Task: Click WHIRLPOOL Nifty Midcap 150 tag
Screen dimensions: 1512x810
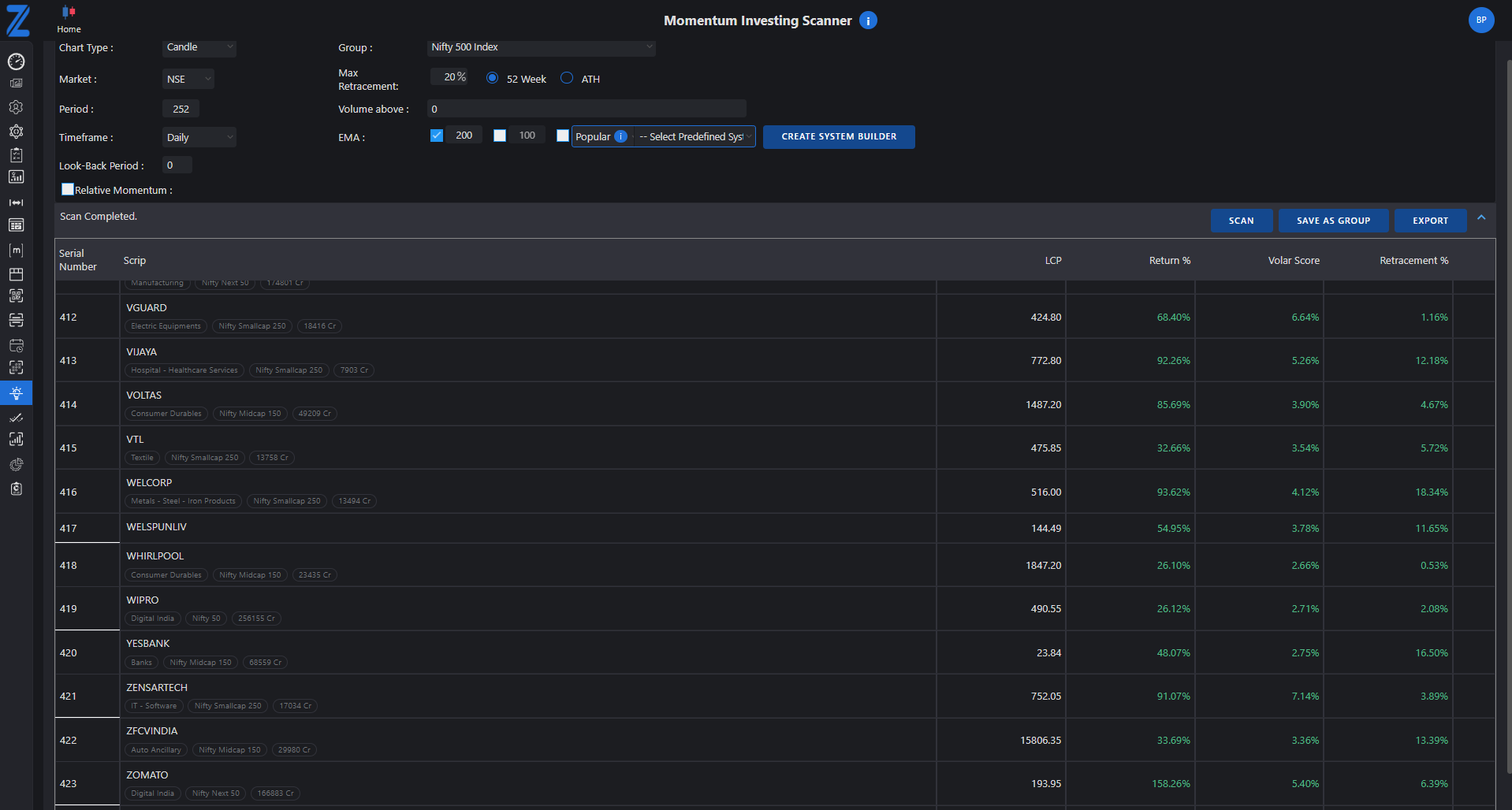Action: [x=250, y=575]
